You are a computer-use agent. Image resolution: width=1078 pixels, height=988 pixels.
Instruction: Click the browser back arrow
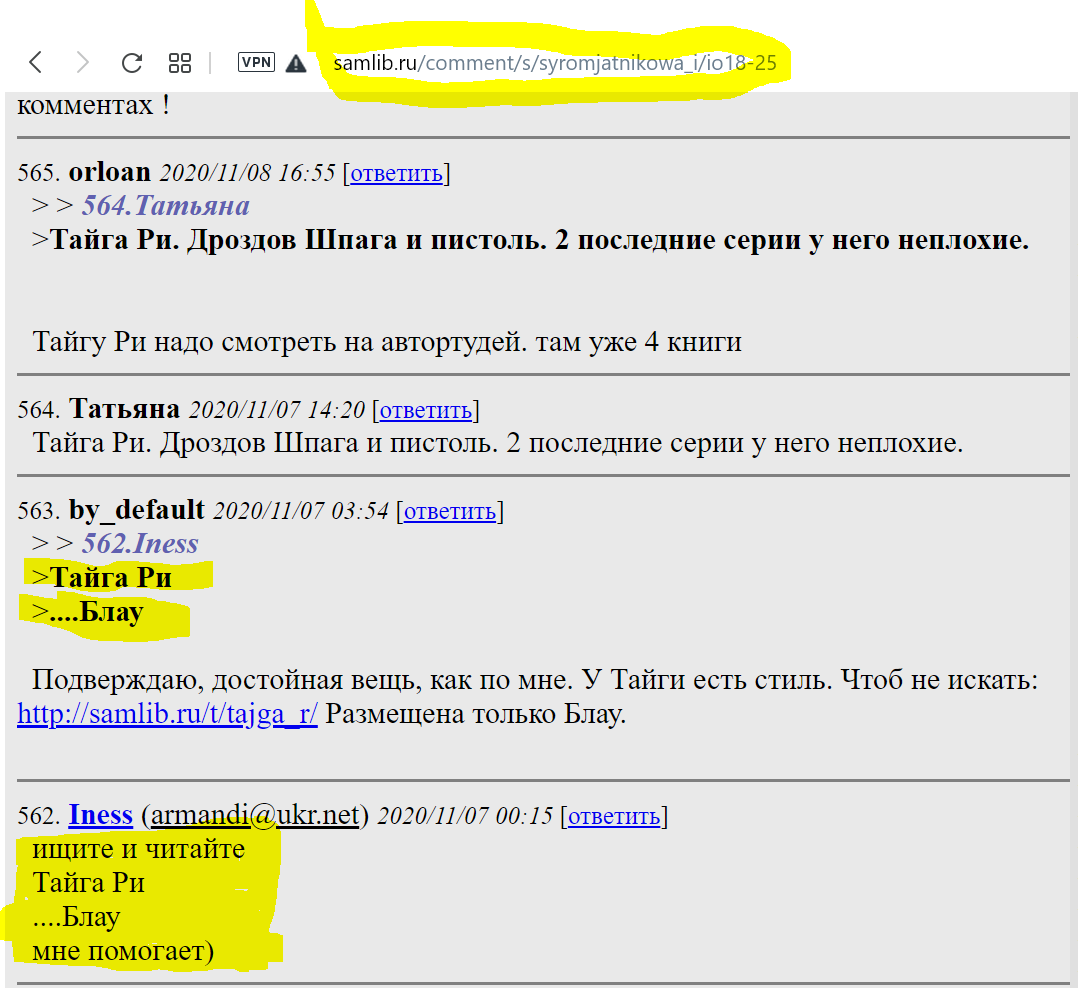pyautogui.click(x=36, y=63)
